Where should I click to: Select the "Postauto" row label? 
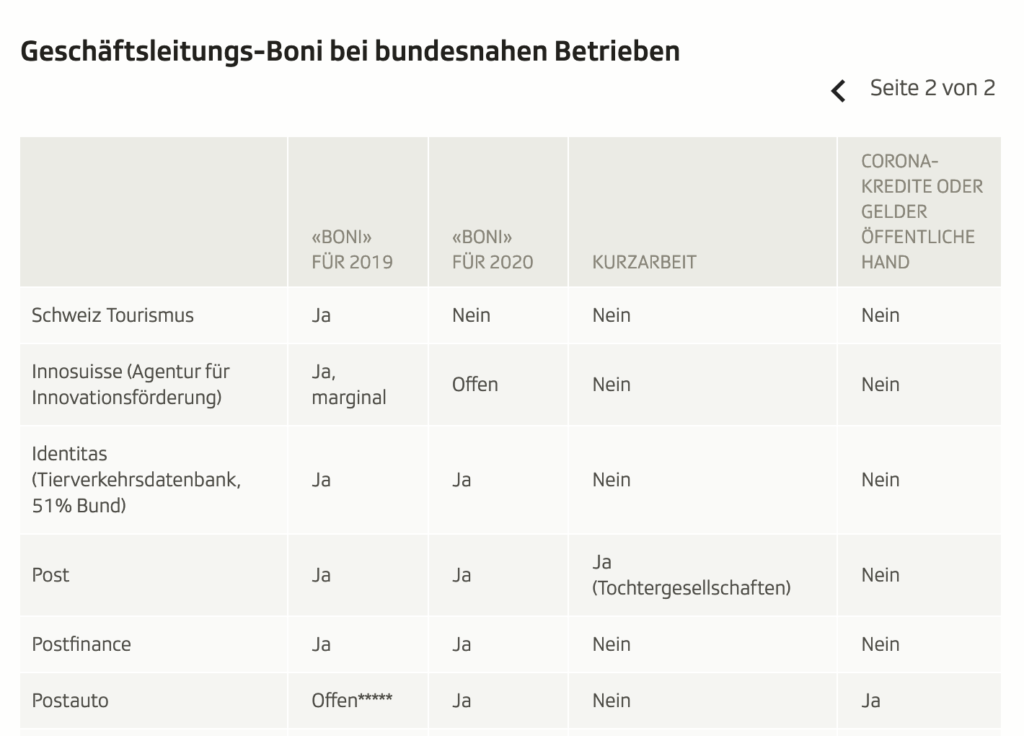(70, 700)
